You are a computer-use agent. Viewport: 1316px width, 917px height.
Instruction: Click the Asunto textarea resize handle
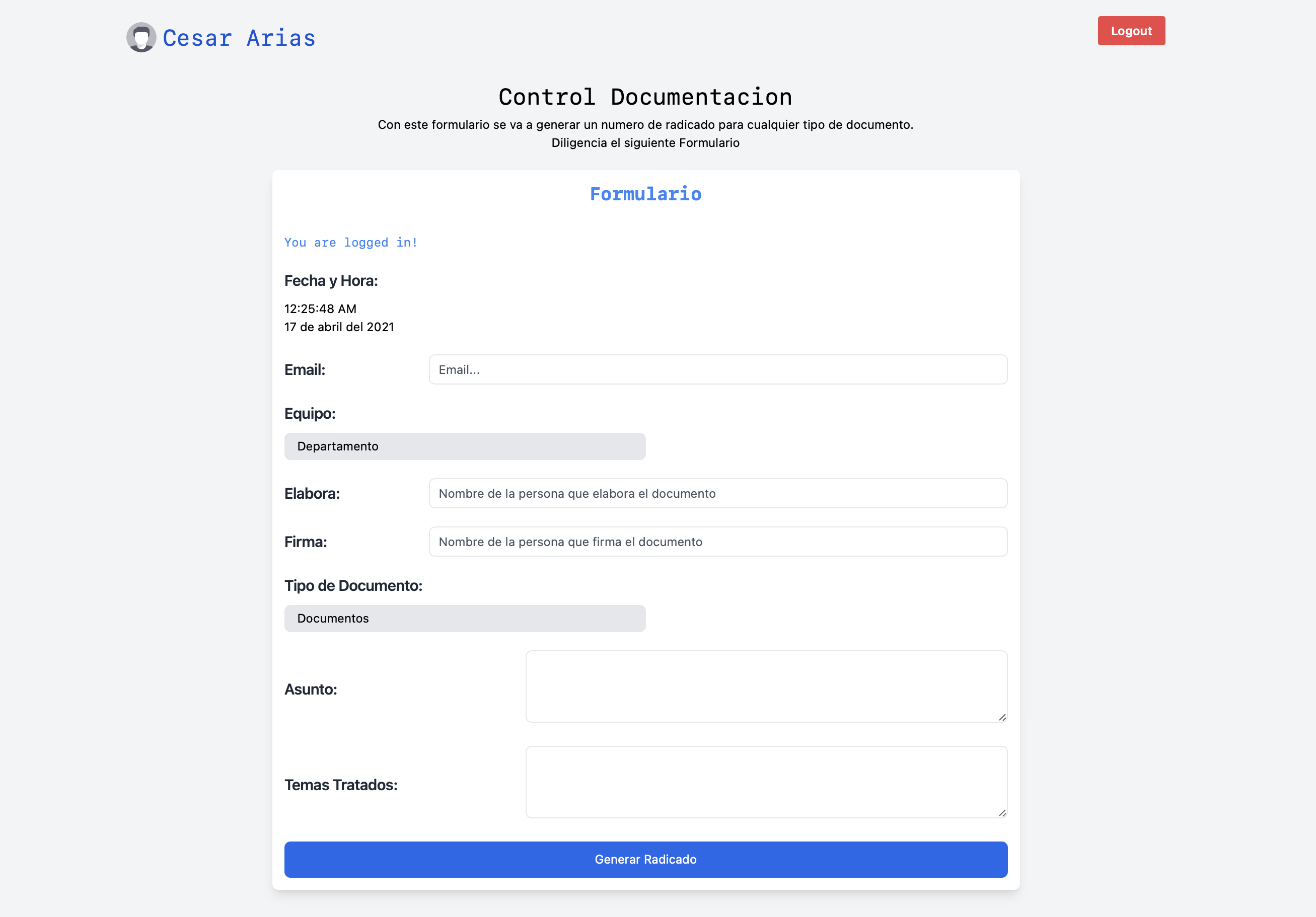(1003, 717)
